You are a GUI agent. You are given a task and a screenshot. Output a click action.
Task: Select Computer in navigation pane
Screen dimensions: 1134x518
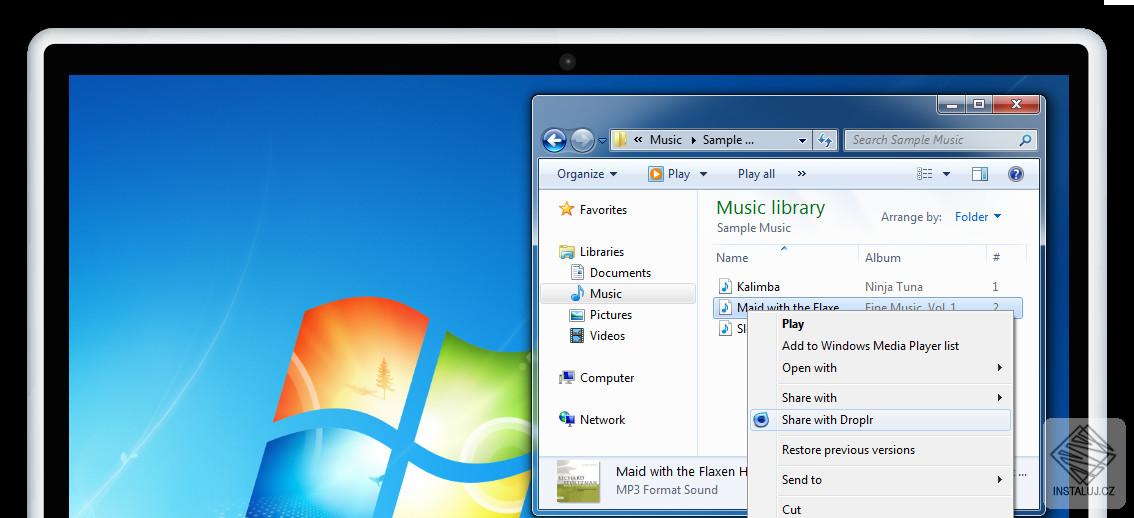pos(607,378)
